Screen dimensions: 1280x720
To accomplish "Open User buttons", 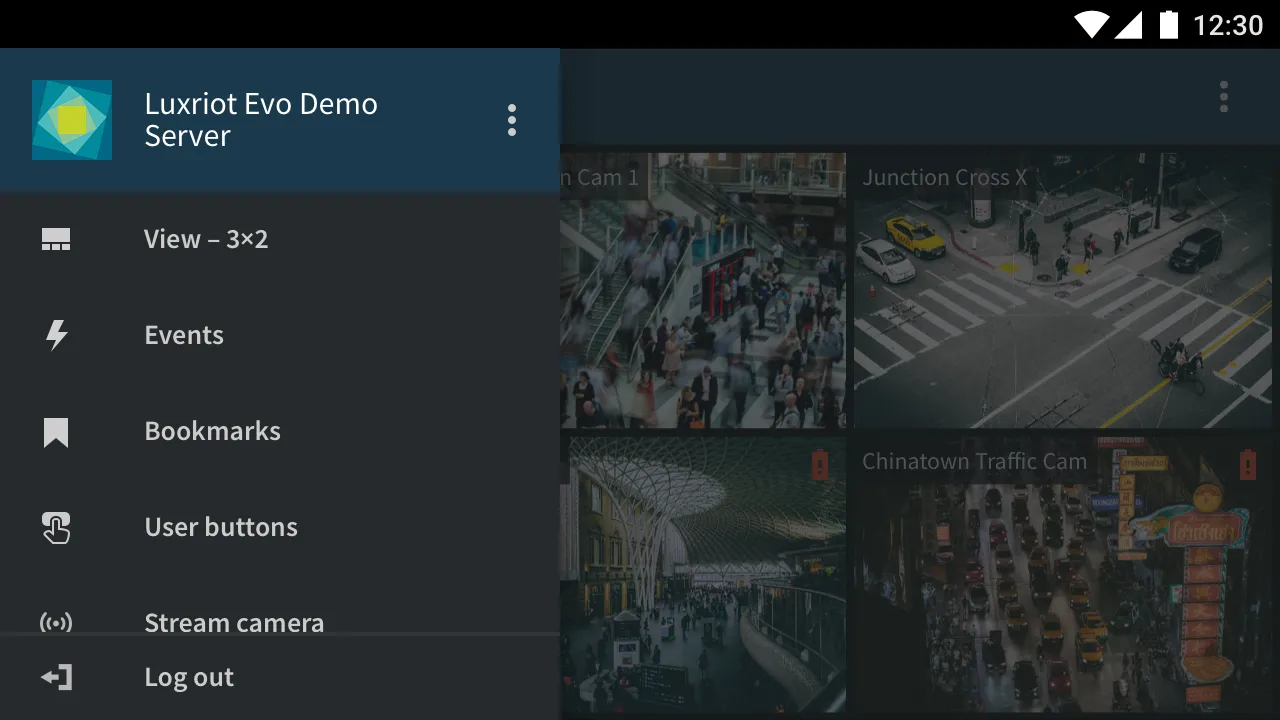I will point(221,527).
